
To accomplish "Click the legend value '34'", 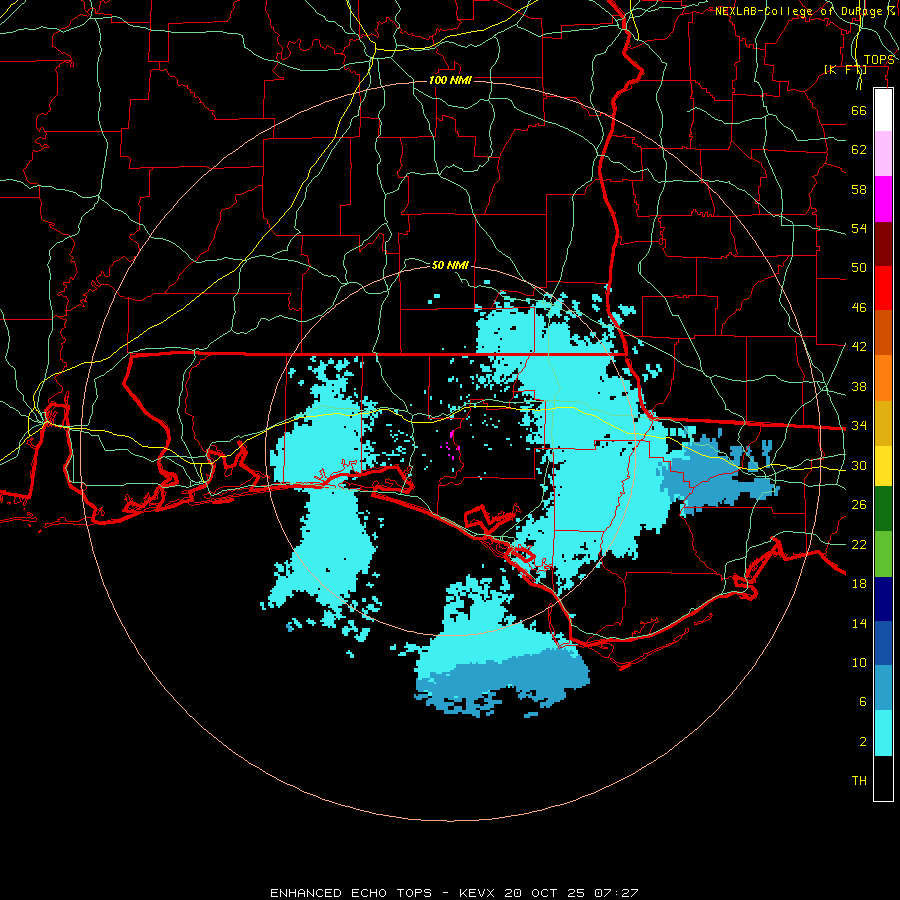I will [859, 426].
